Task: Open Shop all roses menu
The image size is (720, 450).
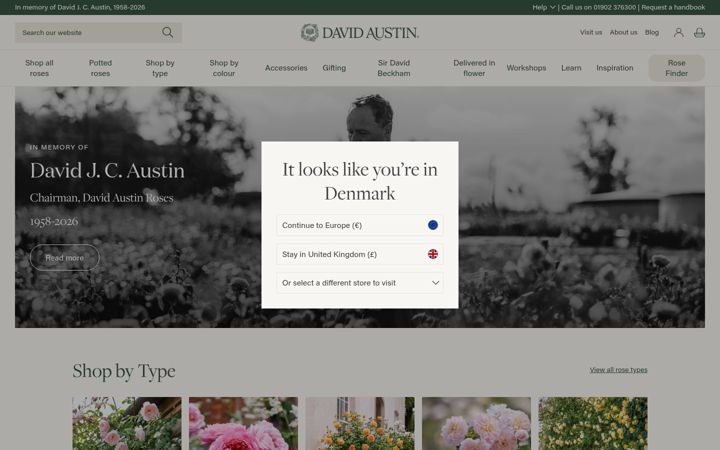Action: [39, 68]
